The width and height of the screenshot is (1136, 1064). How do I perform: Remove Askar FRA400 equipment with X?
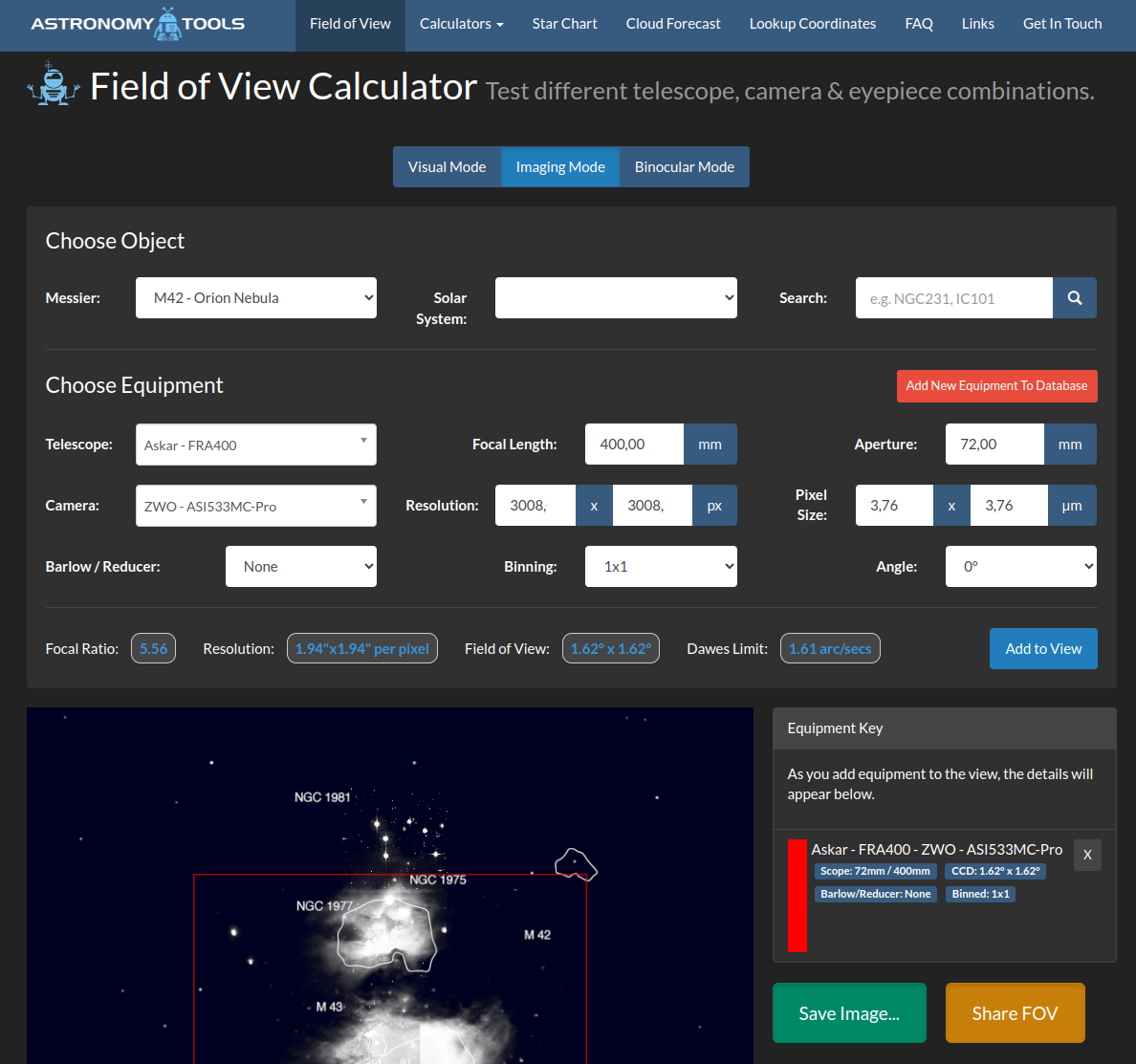coord(1087,855)
